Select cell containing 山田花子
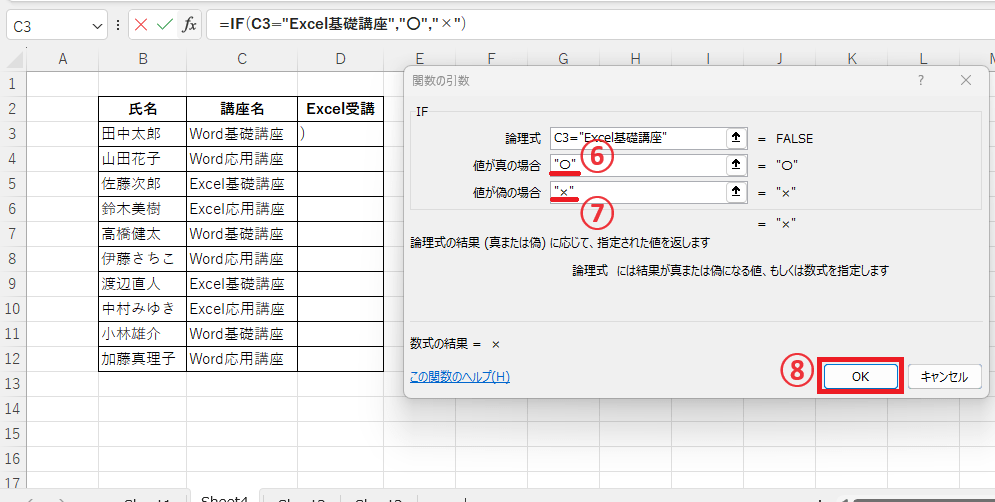The height and width of the screenshot is (502, 995). pyautogui.click(x=143, y=159)
